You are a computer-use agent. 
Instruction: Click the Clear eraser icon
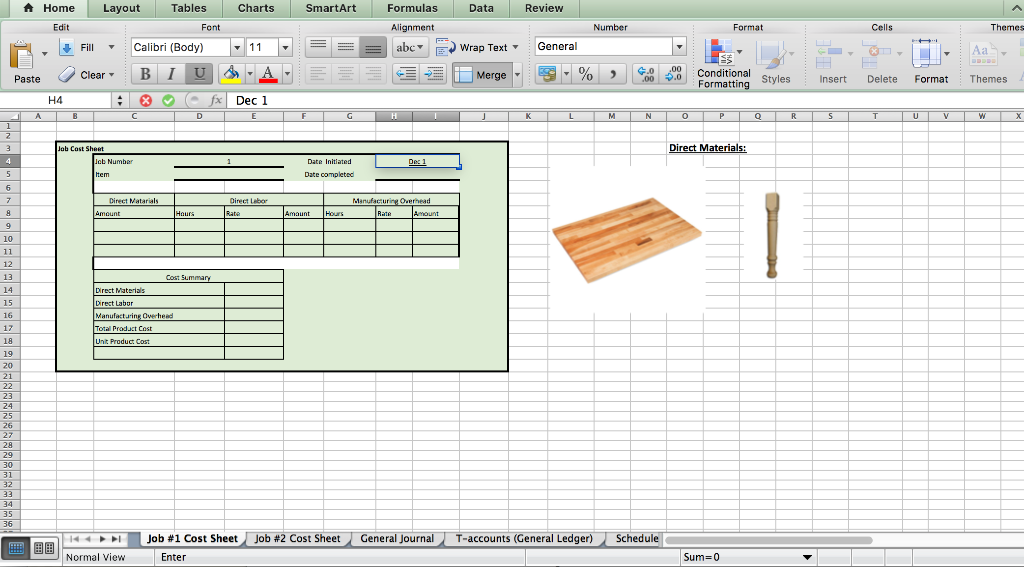coord(67,74)
